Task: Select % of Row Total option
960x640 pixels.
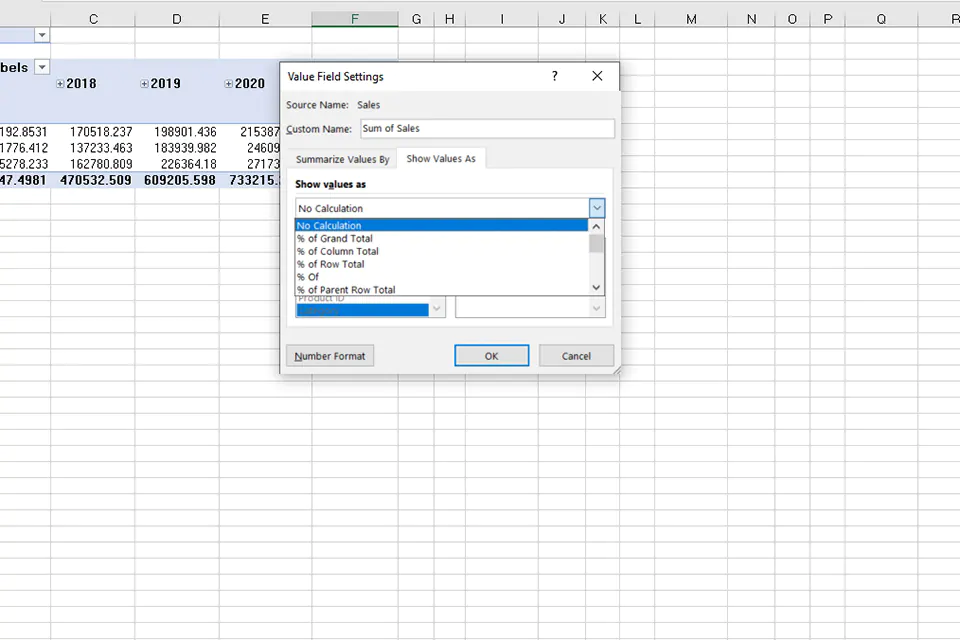Action: [331, 264]
